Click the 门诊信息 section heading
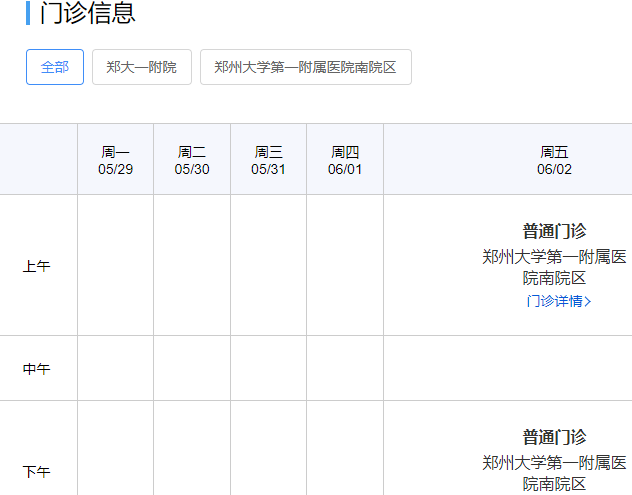Screen dimensions: 632x495 tap(87, 13)
